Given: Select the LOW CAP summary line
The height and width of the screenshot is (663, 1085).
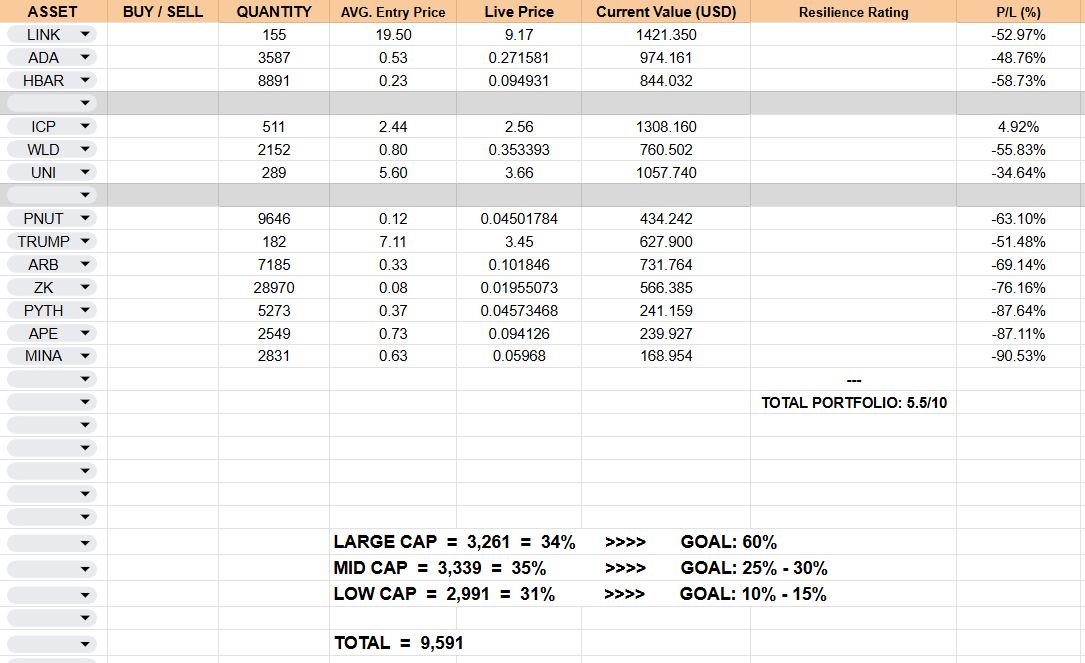Looking at the screenshot, I should point(444,594).
